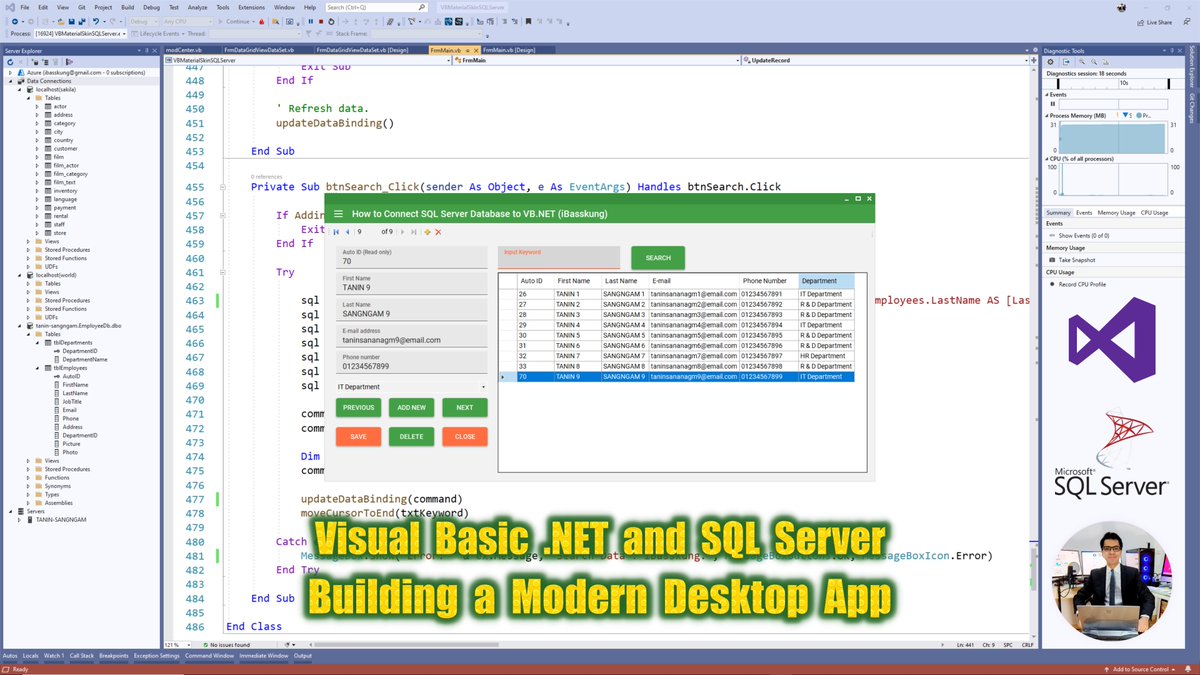Click the Restart debugging icon
This screenshot has width=1200, height=675.
(x=331, y=21)
